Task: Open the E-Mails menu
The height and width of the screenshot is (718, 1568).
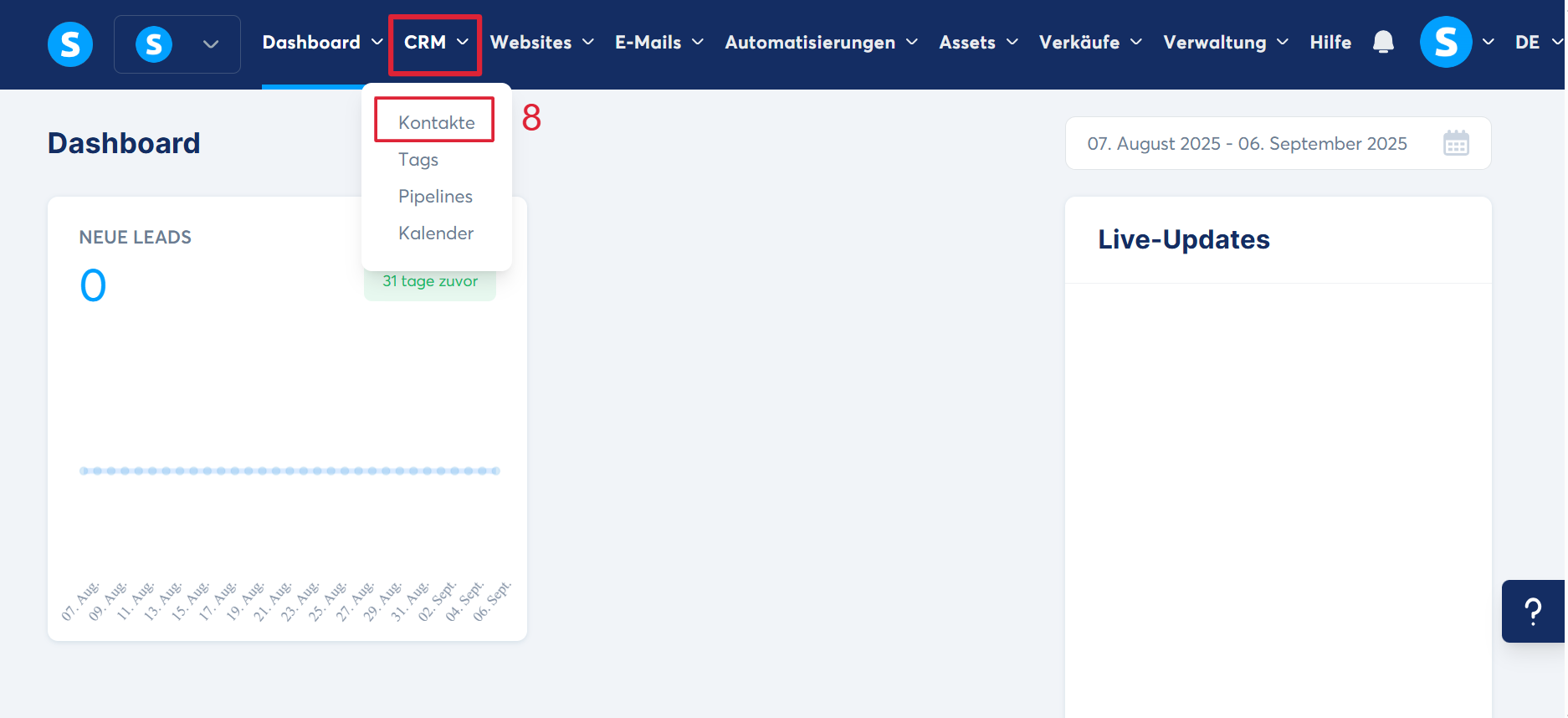Action: click(658, 42)
